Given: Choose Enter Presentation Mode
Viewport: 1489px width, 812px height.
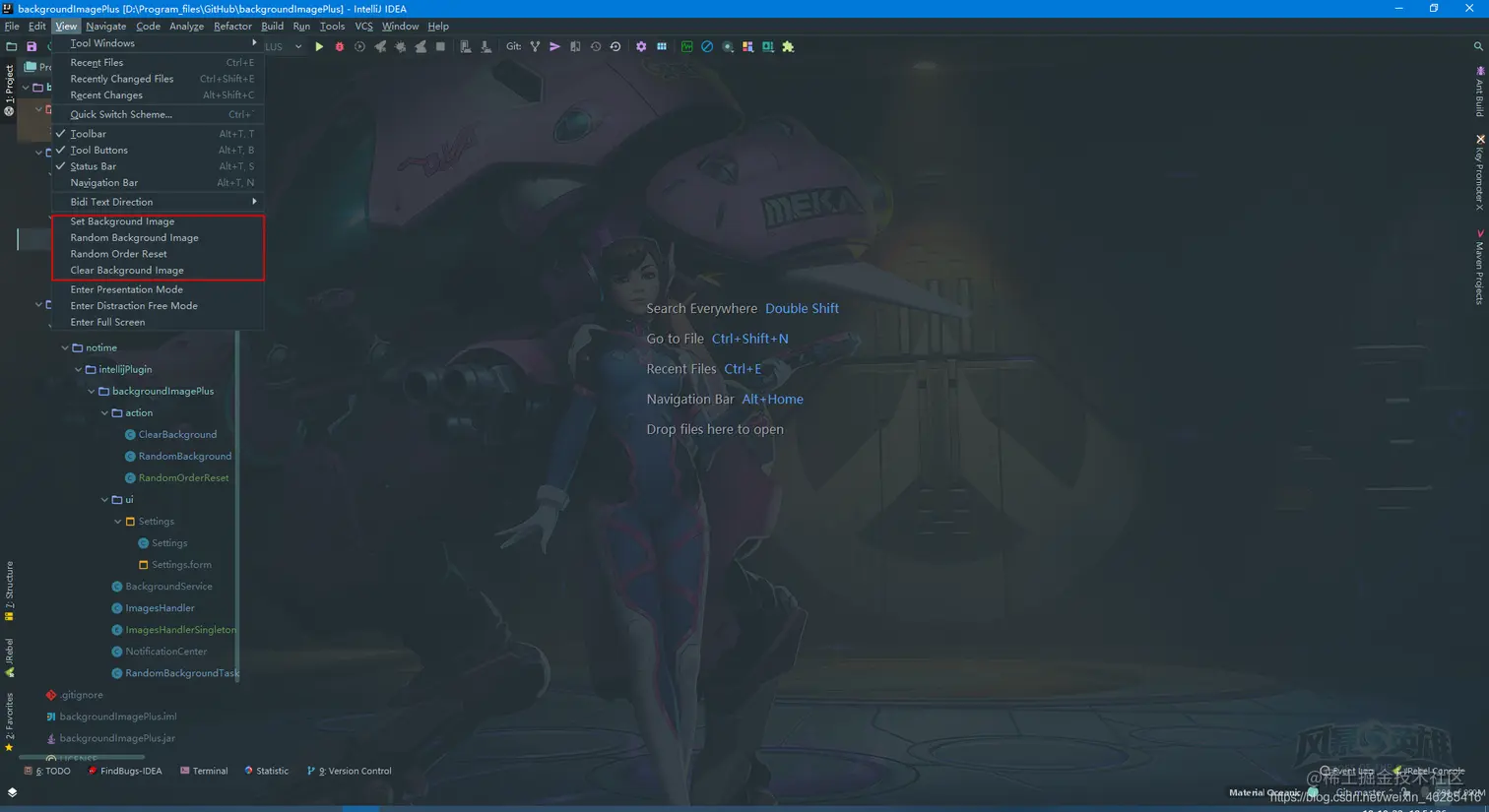Looking at the screenshot, I should coord(158,289).
